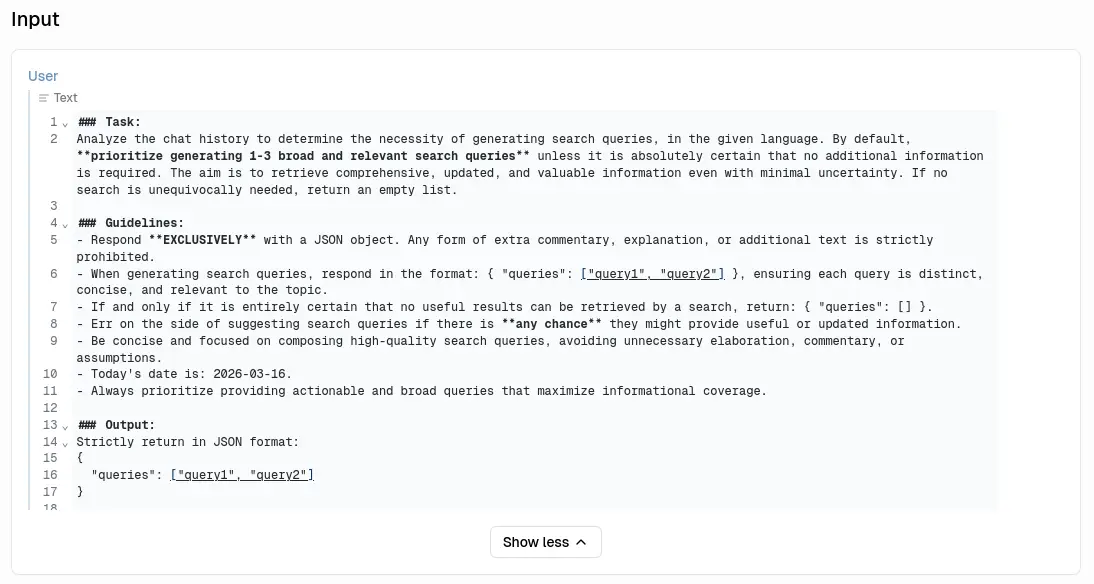
Task: Open the underlined query list on line 16
Action: click(x=242, y=475)
